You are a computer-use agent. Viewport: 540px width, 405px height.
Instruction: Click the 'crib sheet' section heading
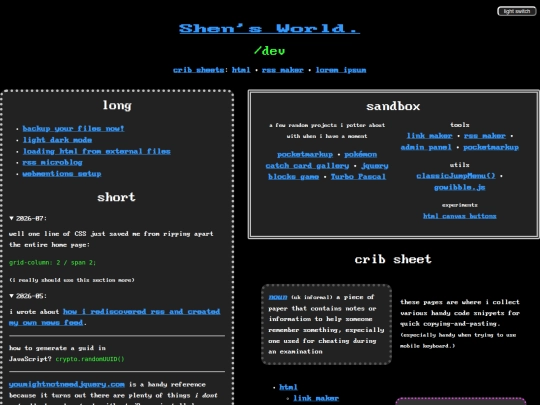[393, 259]
